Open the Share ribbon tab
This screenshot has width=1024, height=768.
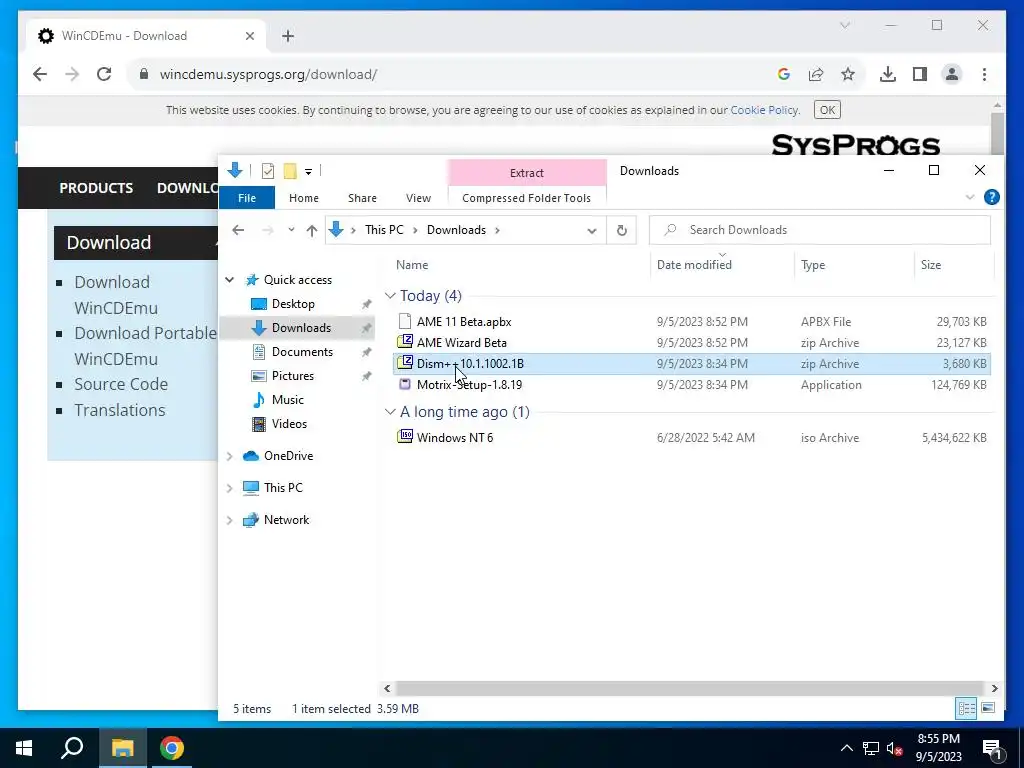click(362, 198)
